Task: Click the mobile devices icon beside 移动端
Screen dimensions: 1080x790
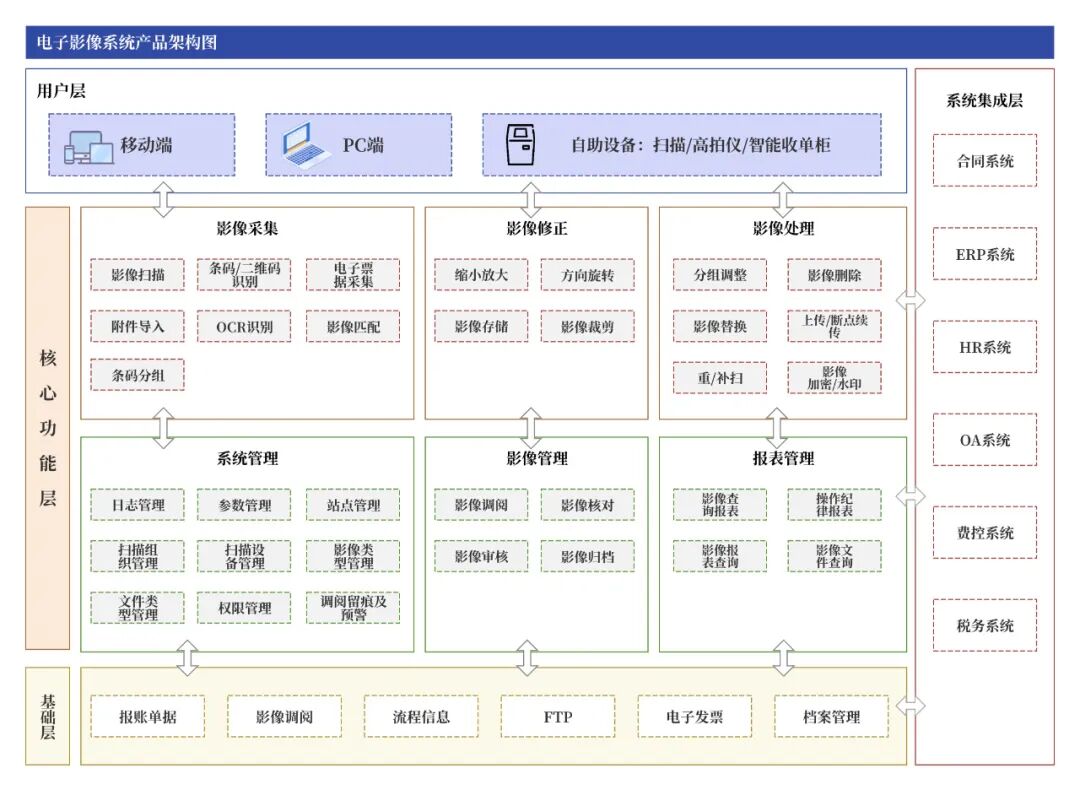Action: 88,146
